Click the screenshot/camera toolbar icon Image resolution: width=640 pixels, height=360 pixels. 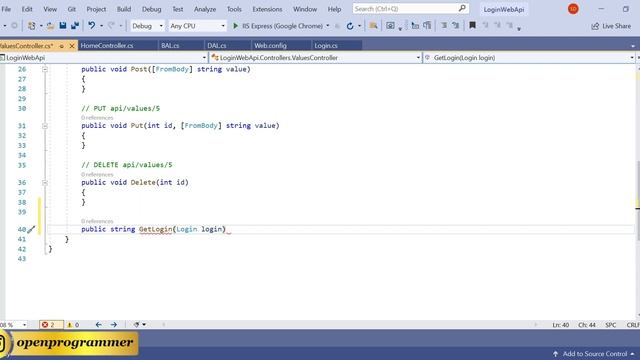(390, 26)
